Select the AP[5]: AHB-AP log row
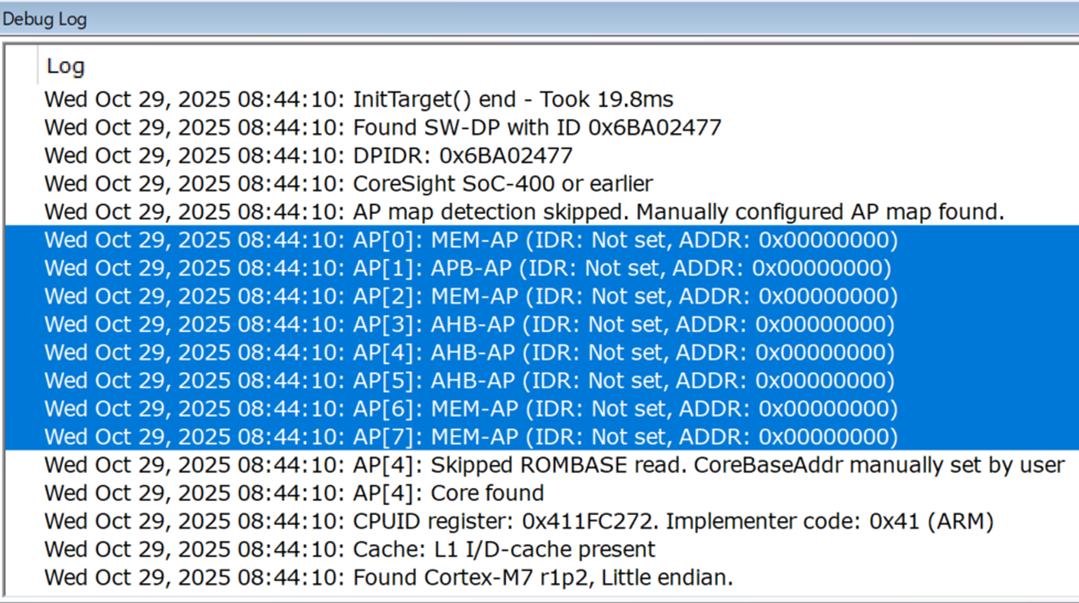The height and width of the screenshot is (603, 1079). coord(469,381)
